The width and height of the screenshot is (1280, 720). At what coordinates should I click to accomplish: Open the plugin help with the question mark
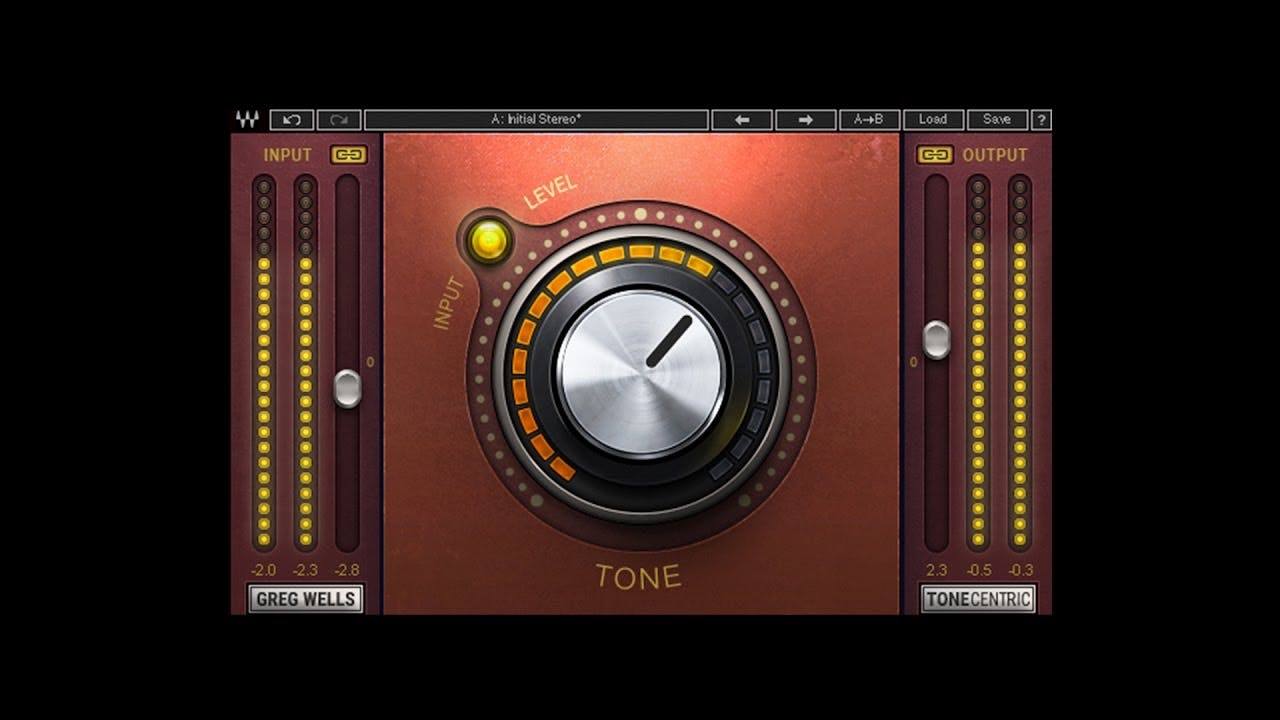[1043, 119]
